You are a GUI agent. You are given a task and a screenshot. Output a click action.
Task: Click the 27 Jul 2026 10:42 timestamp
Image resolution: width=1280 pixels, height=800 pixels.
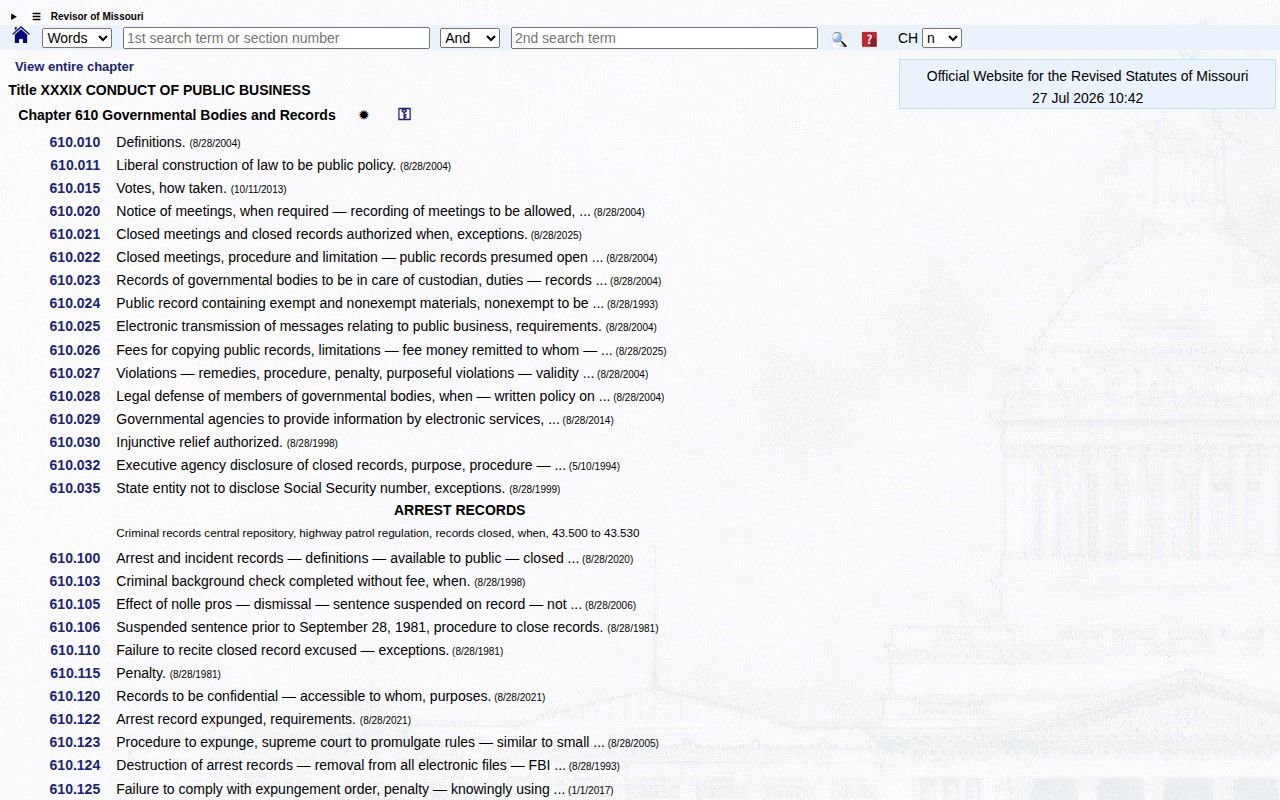pyautogui.click(x=1087, y=98)
